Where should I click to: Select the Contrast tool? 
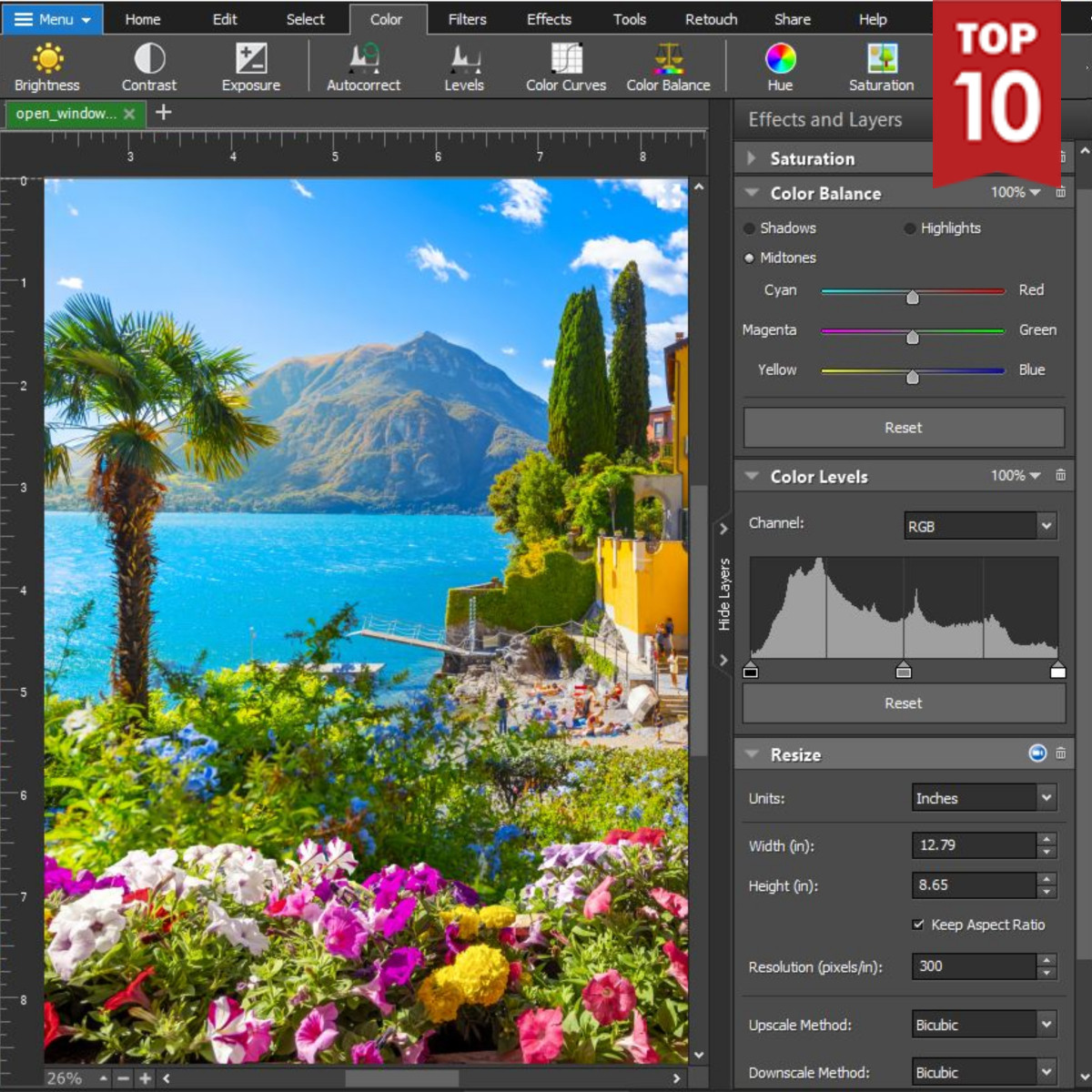pos(149,68)
